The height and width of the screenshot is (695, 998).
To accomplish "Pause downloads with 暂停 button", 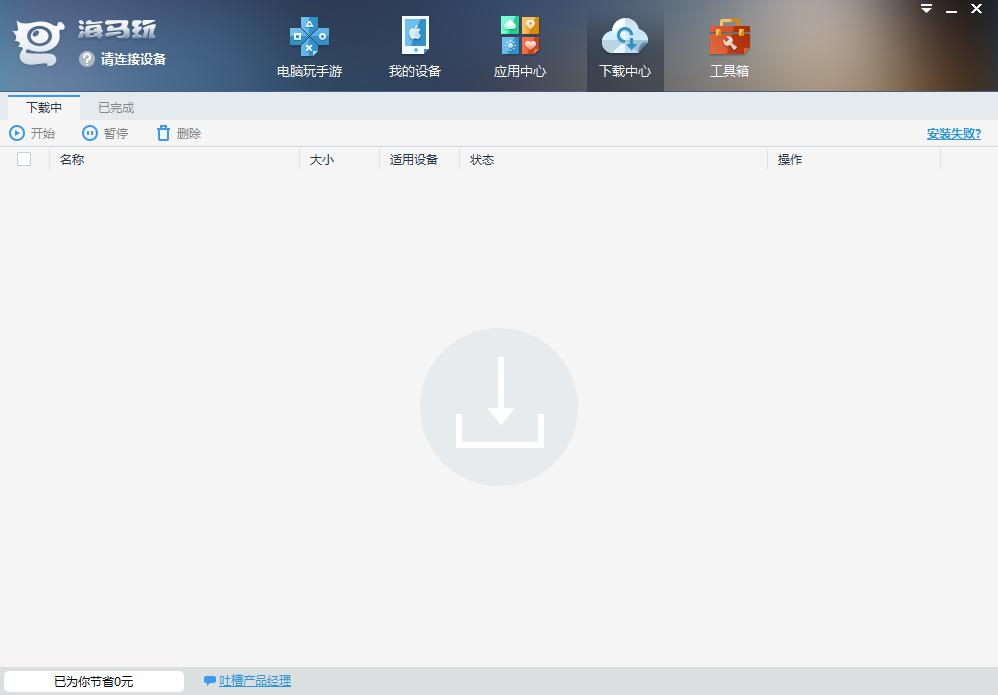I will (105, 133).
